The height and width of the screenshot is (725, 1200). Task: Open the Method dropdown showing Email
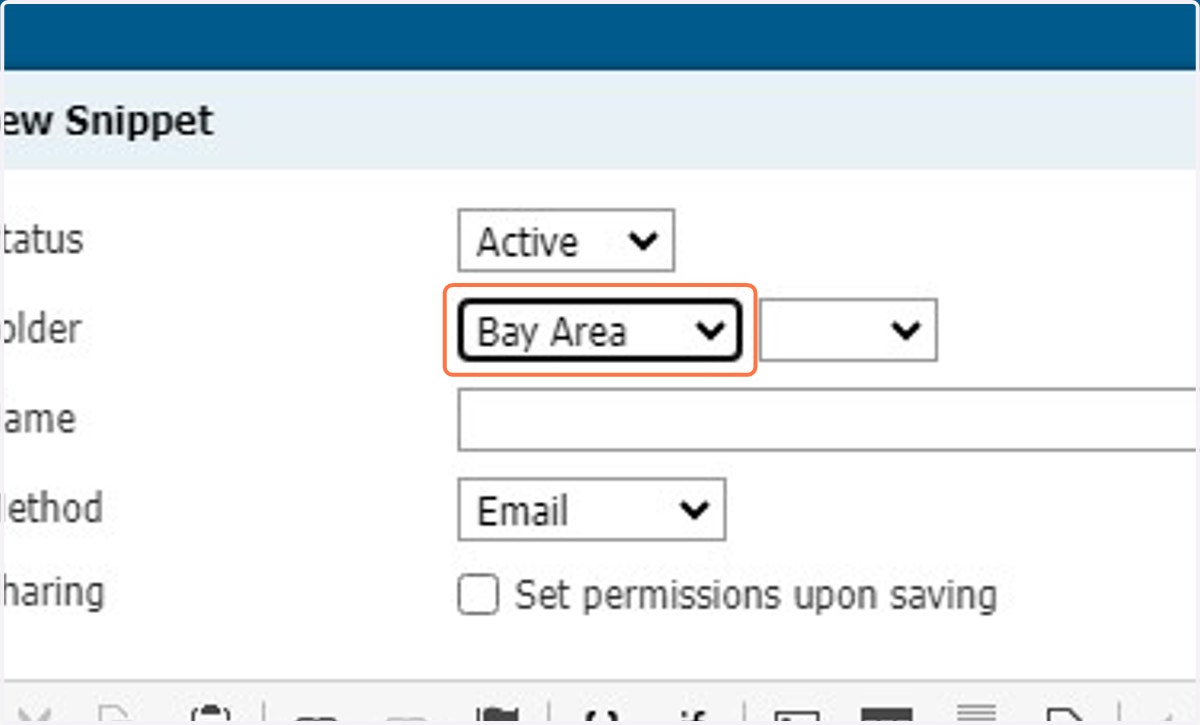pyautogui.click(x=591, y=510)
